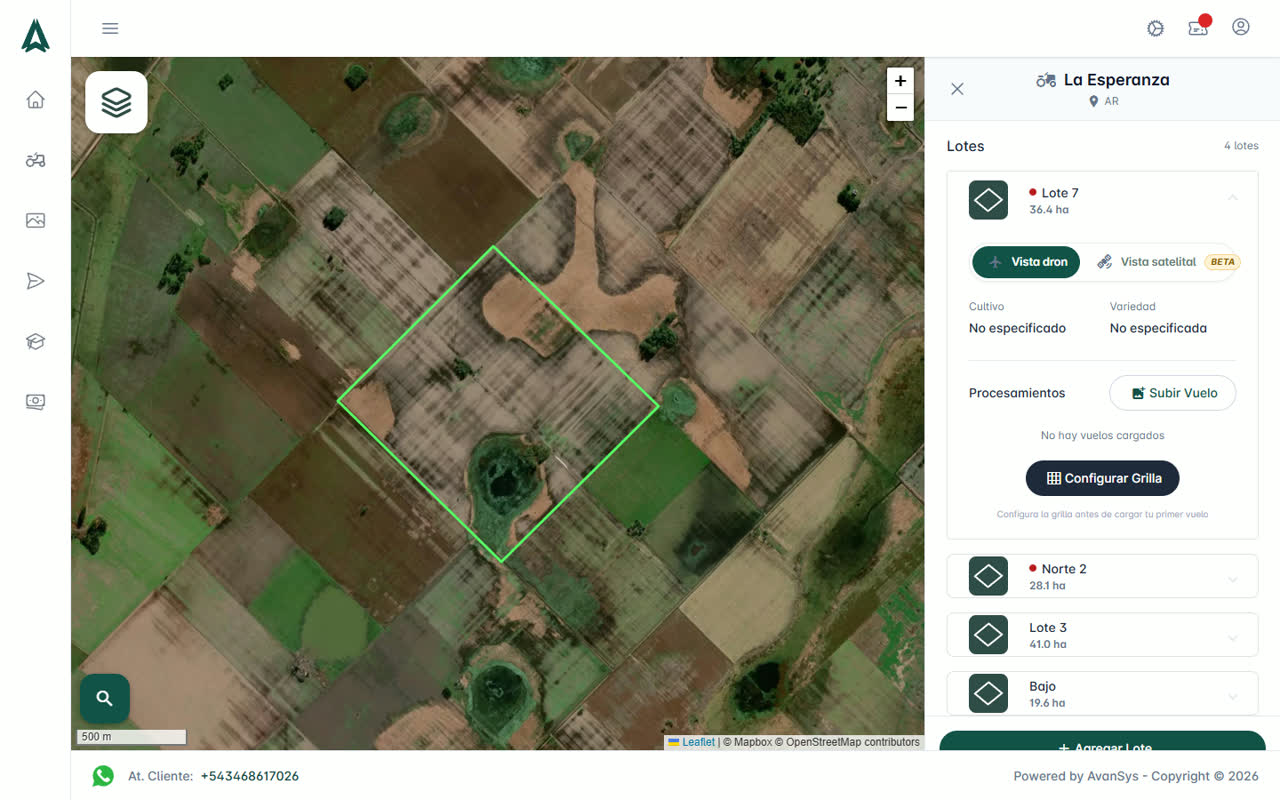
Task: Open the user profile icon
Action: (1241, 27)
